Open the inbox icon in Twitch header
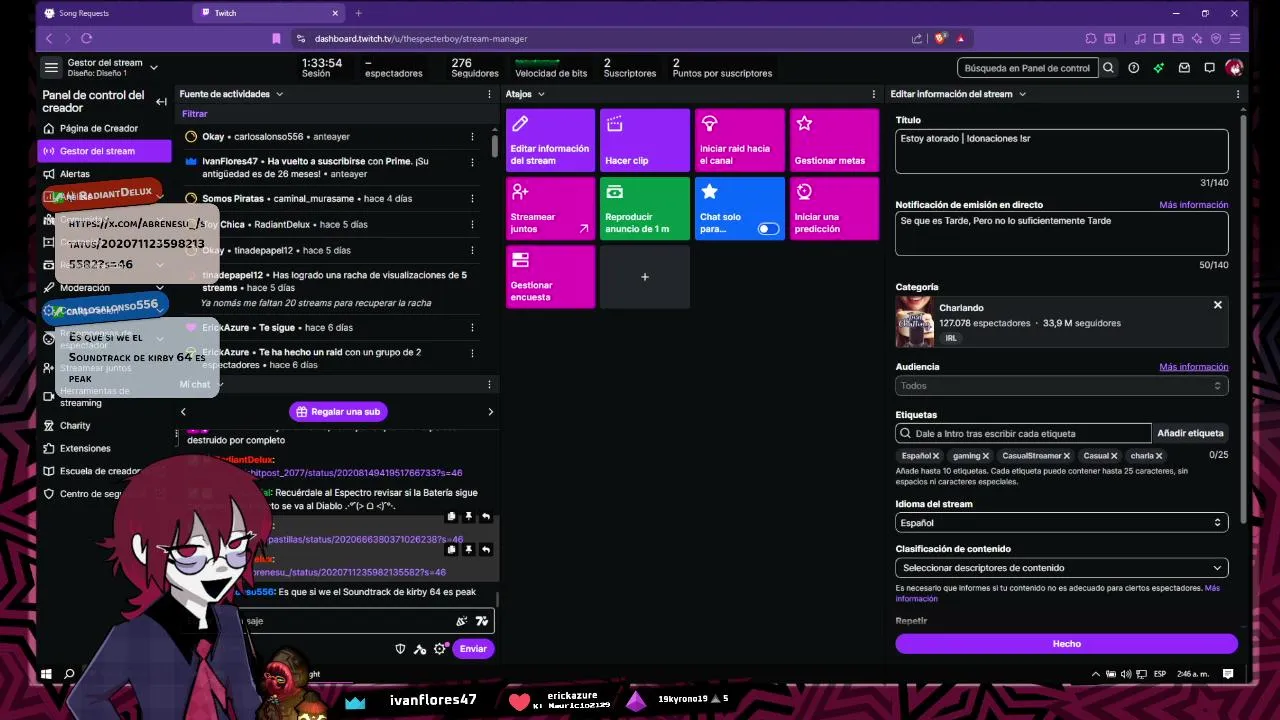The width and height of the screenshot is (1280, 720). tap(1184, 68)
